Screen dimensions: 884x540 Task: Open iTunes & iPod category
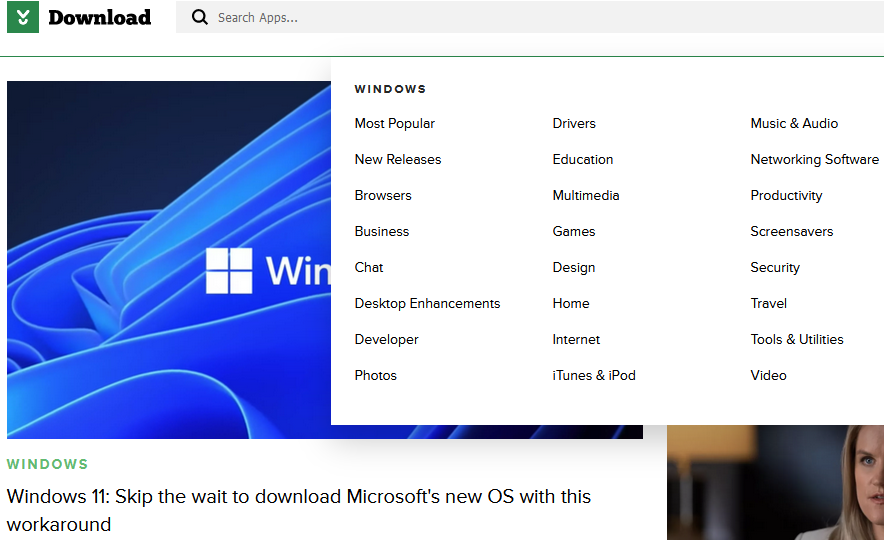tap(594, 376)
